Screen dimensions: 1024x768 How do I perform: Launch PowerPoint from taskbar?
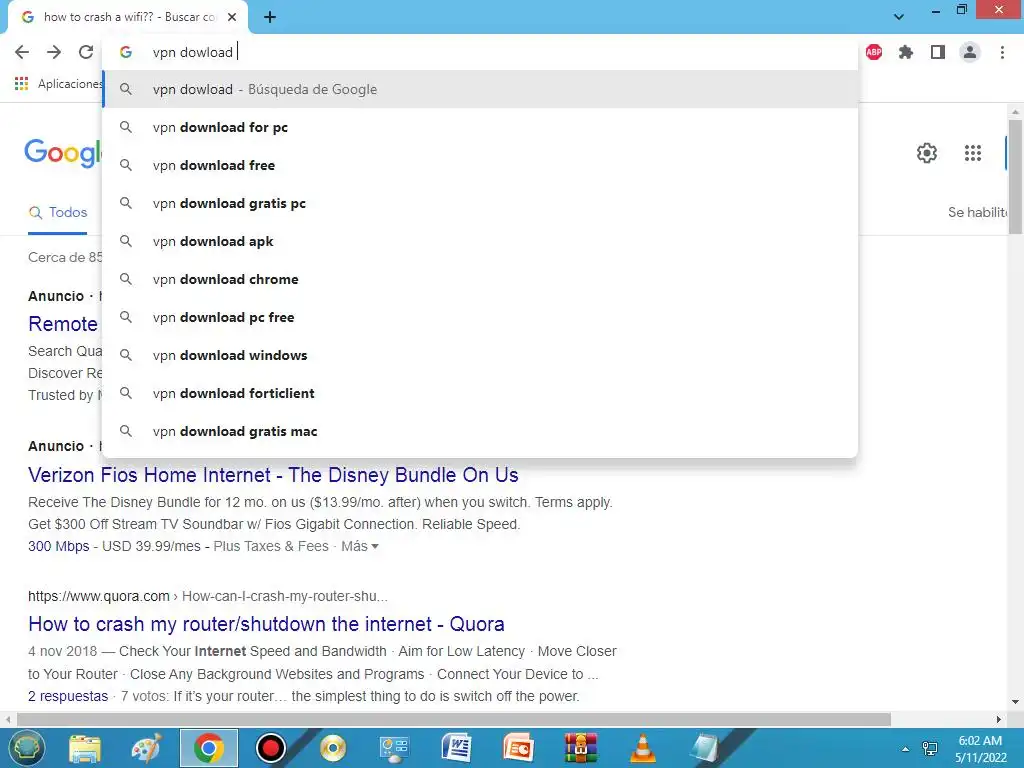coord(519,748)
